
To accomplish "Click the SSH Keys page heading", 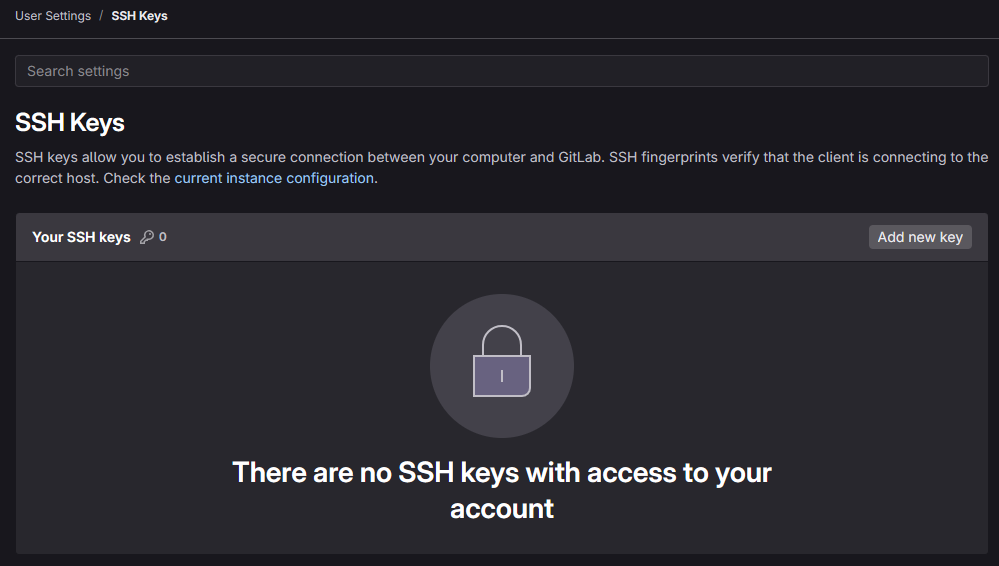I will (70, 122).
